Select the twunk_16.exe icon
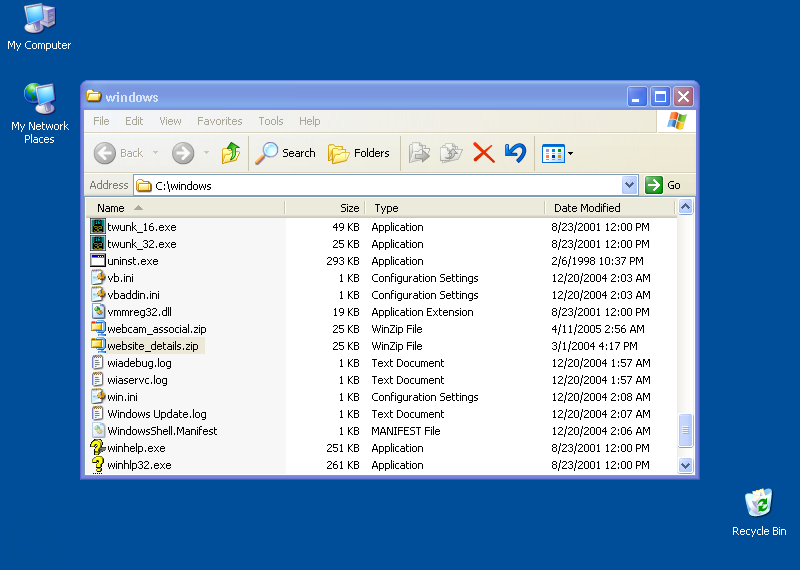800x570 pixels. [x=98, y=227]
